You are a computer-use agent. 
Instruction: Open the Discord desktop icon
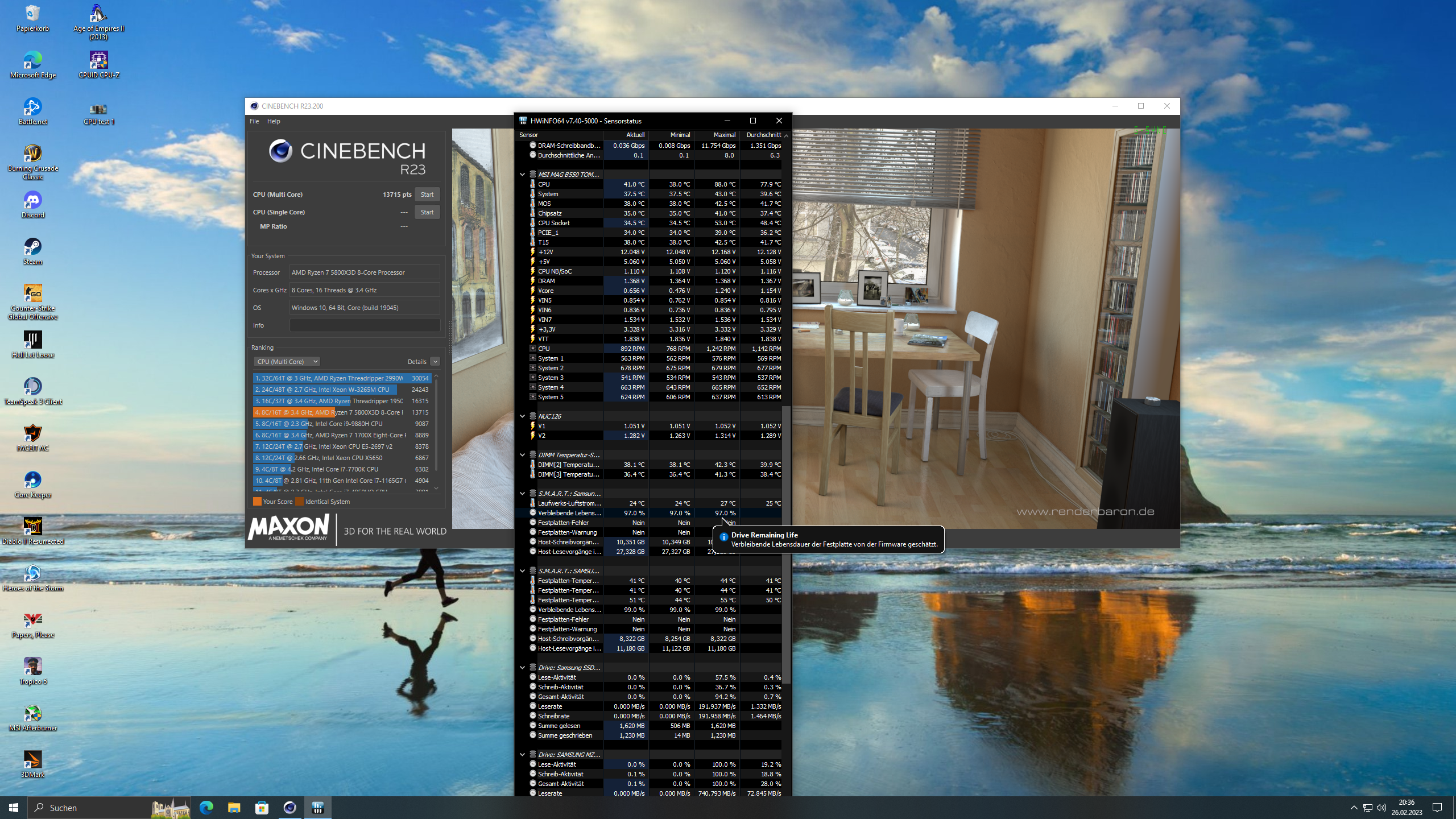coord(32,201)
